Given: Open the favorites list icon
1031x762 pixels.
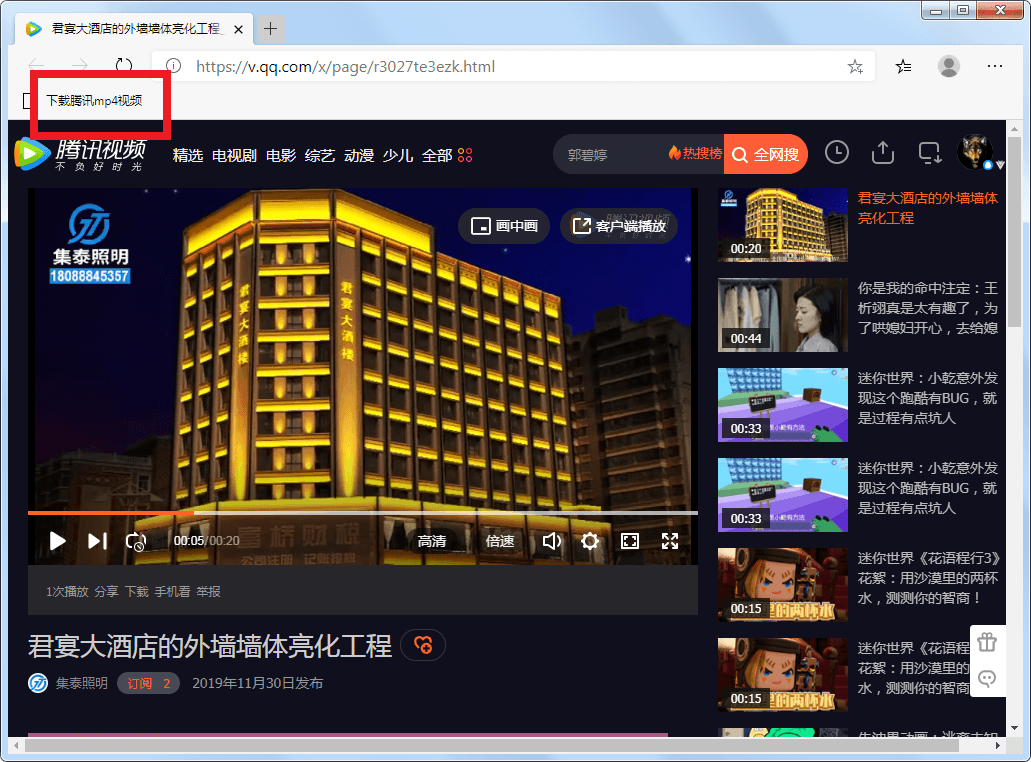Looking at the screenshot, I should [903, 66].
